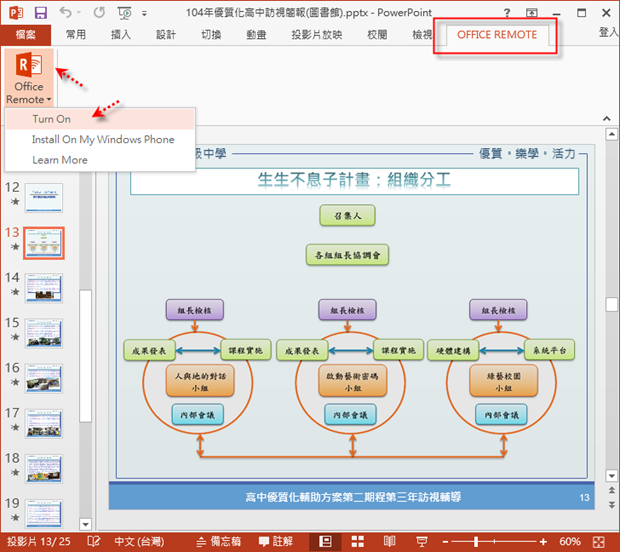The width and height of the screenshot is (620, 552).
Task: Click the 投影片 13/25 status indicator
Action: 39,541
